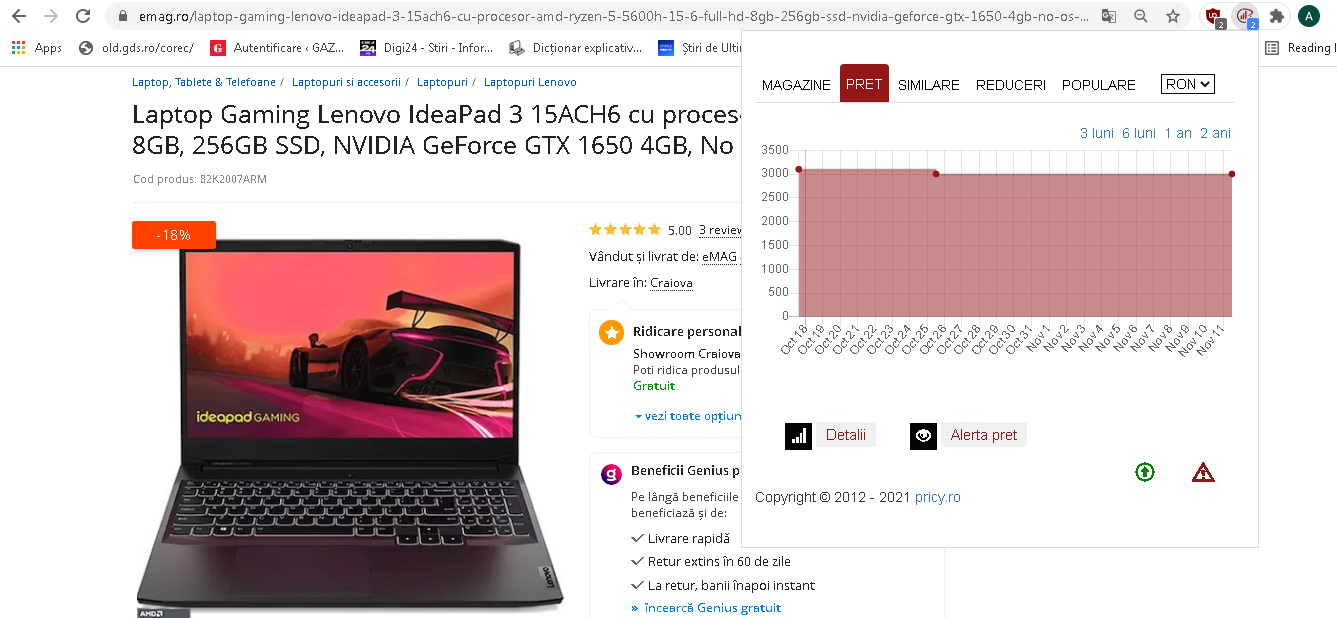Select the 6 luni price history range
Viewport: 1337px width, 618px height.
pyautogui.click(x=1139, y=133)
